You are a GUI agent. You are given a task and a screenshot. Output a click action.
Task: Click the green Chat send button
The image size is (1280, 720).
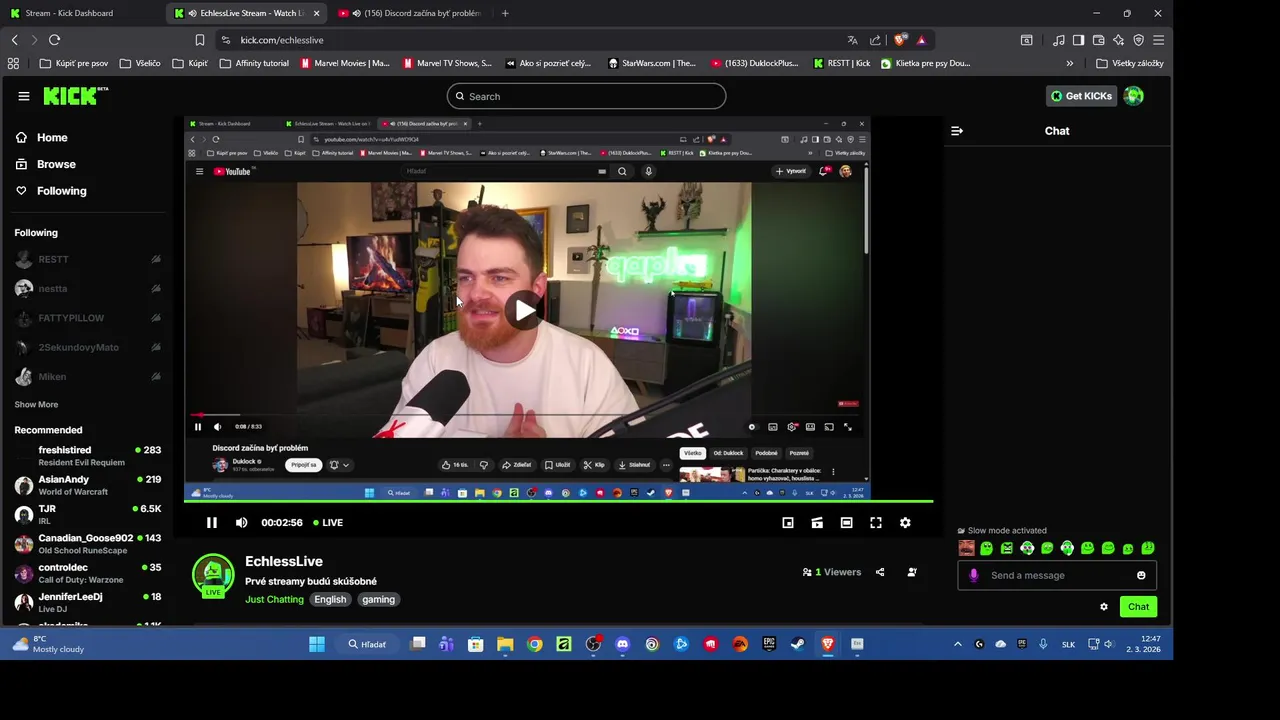point(1138,606)
